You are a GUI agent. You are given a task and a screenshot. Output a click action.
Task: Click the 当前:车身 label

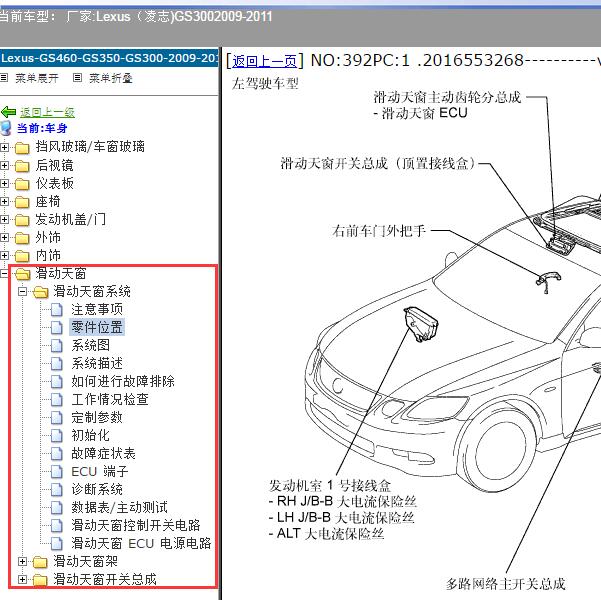coord(42,128)
